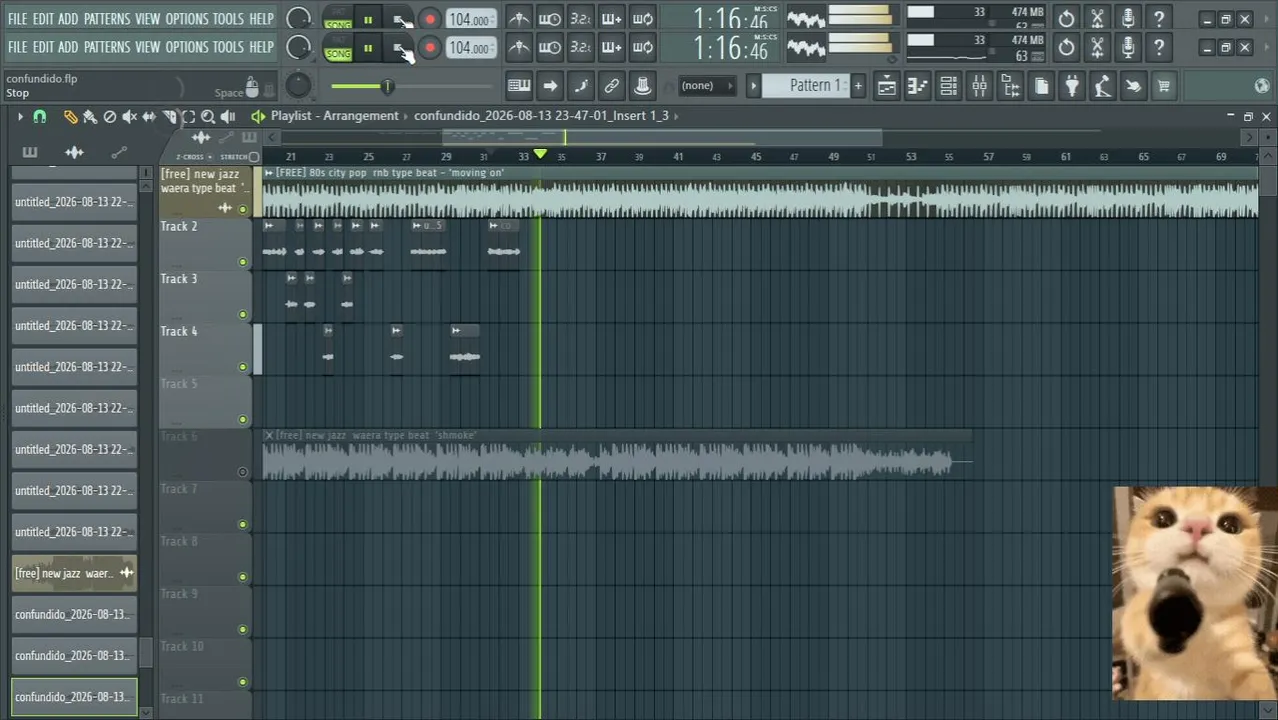Image resolution: width=1278 pixels, height=720 pixels.
Task: Mute Track 8 using its green dot
Action: [x=243, y=577]
